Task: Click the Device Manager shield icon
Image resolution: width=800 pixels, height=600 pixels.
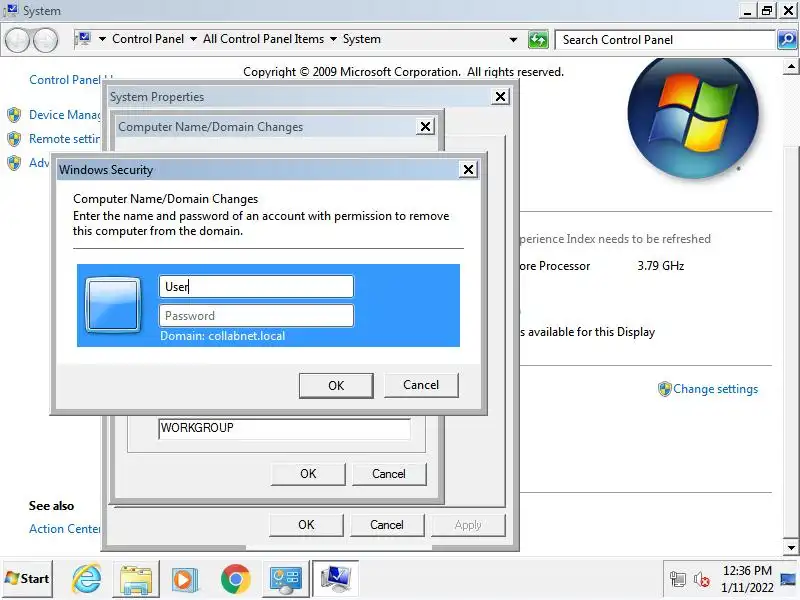Action: tap(14, 115)
